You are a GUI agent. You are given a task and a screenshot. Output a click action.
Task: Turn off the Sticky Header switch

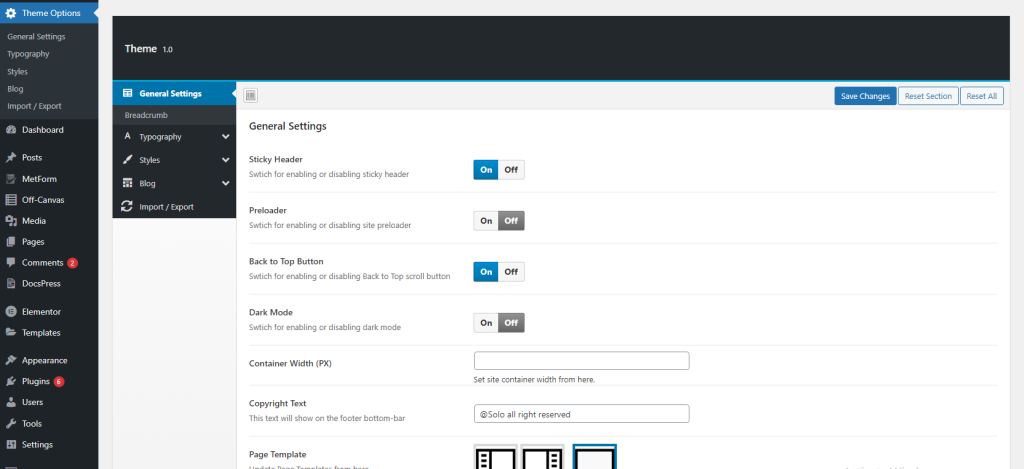coord(511,170)
